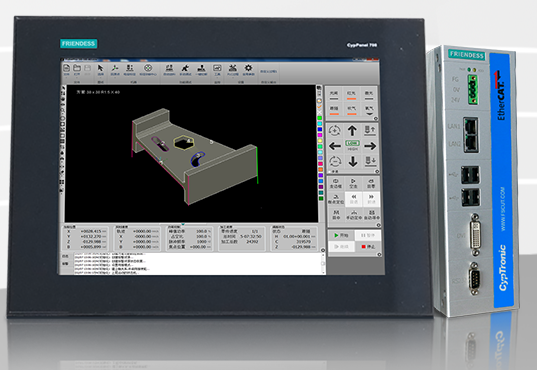The height and width of the screenshot is (370, 537).
Task: Rotate negative with the circular minus icon
Action: (x=335, y=161)
